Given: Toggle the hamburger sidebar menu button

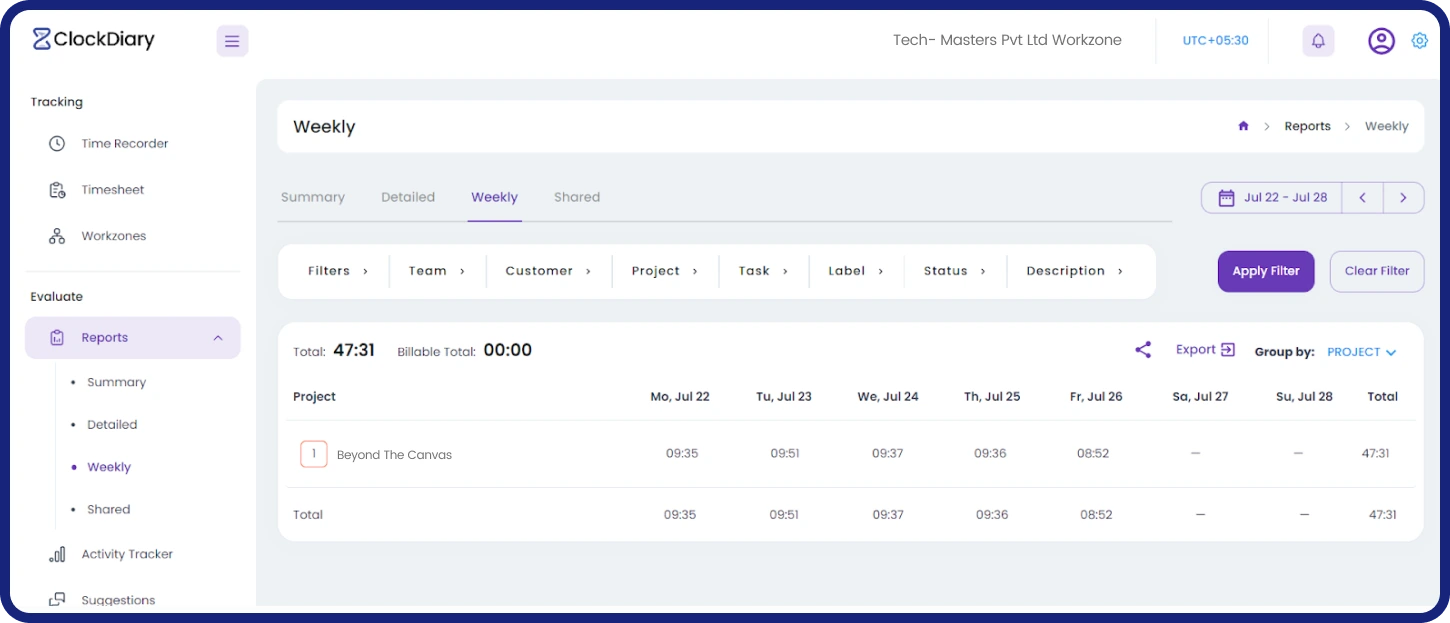Looking at the screenshot, I should [x=232, y=41].
